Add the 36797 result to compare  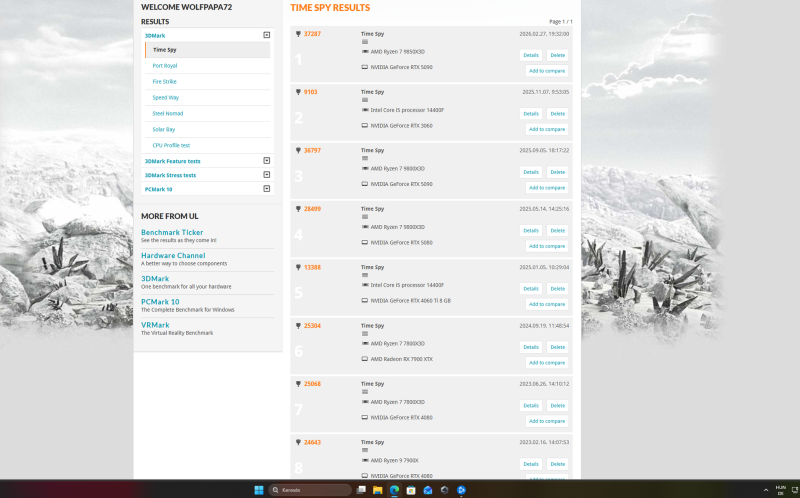point(547,188)
